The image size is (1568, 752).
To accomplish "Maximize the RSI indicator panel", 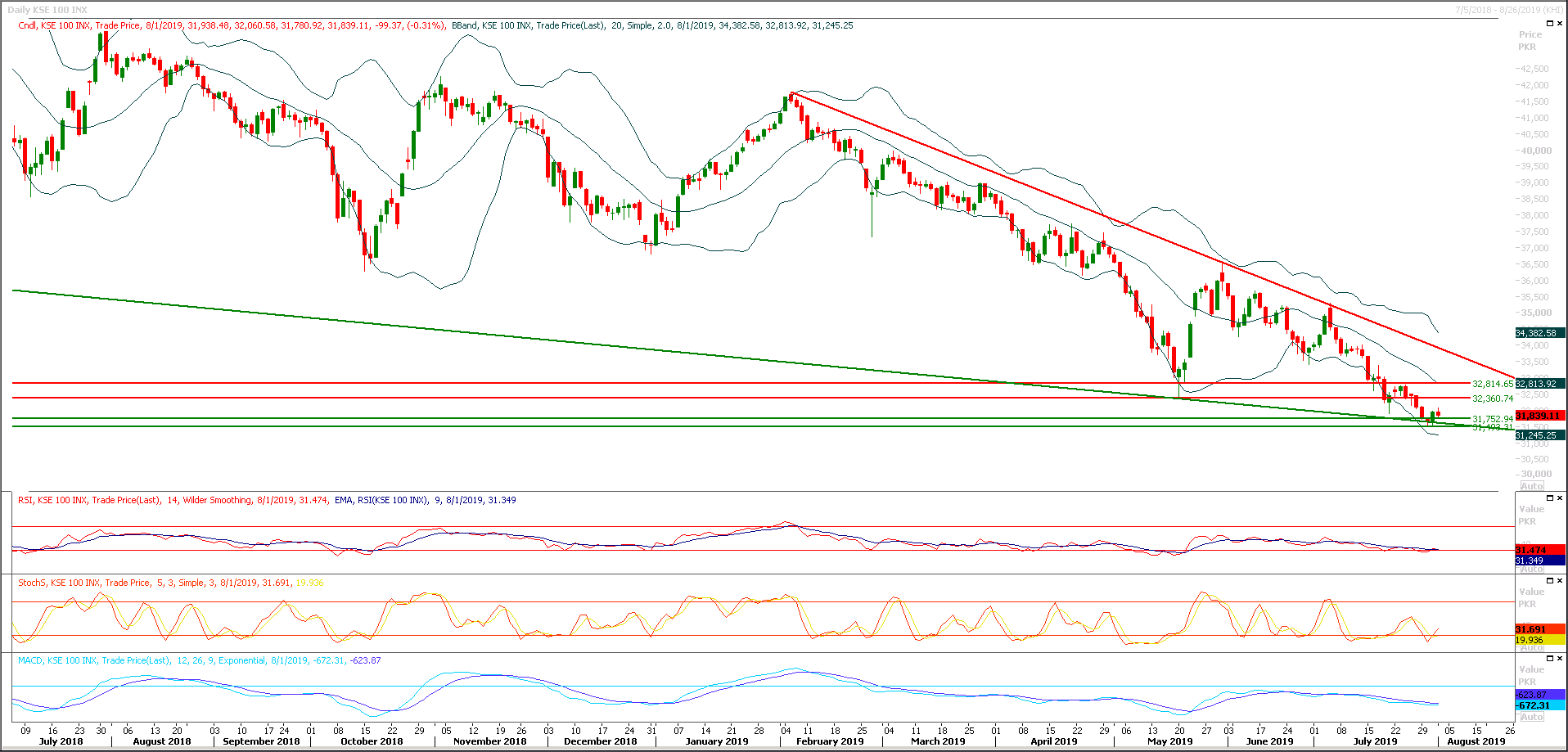I will click(x=1549, y=498).
